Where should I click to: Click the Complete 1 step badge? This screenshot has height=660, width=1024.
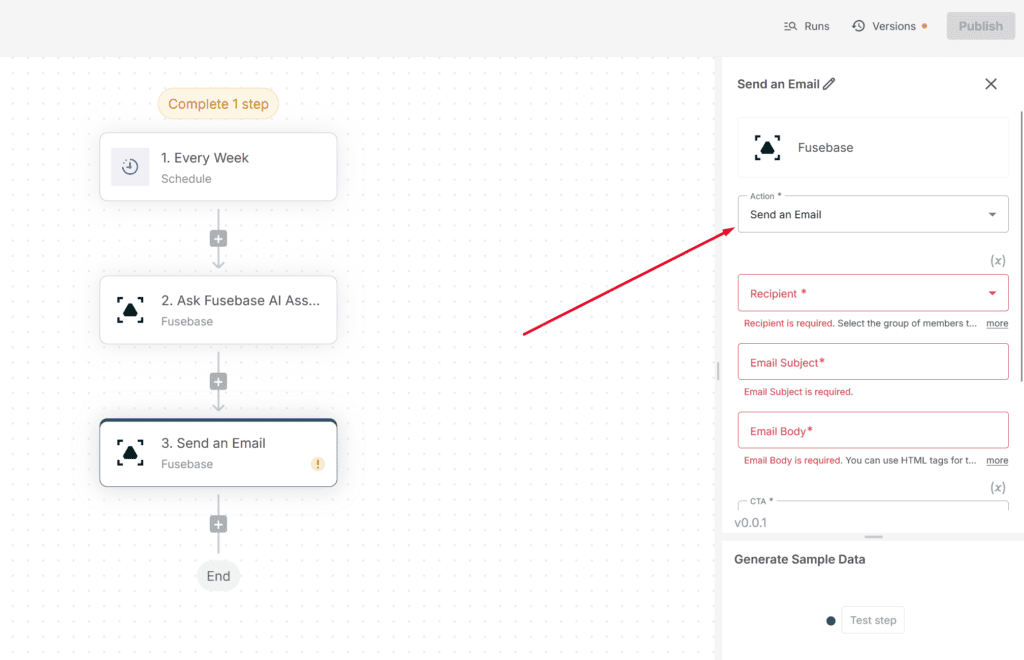coord(218,104)
